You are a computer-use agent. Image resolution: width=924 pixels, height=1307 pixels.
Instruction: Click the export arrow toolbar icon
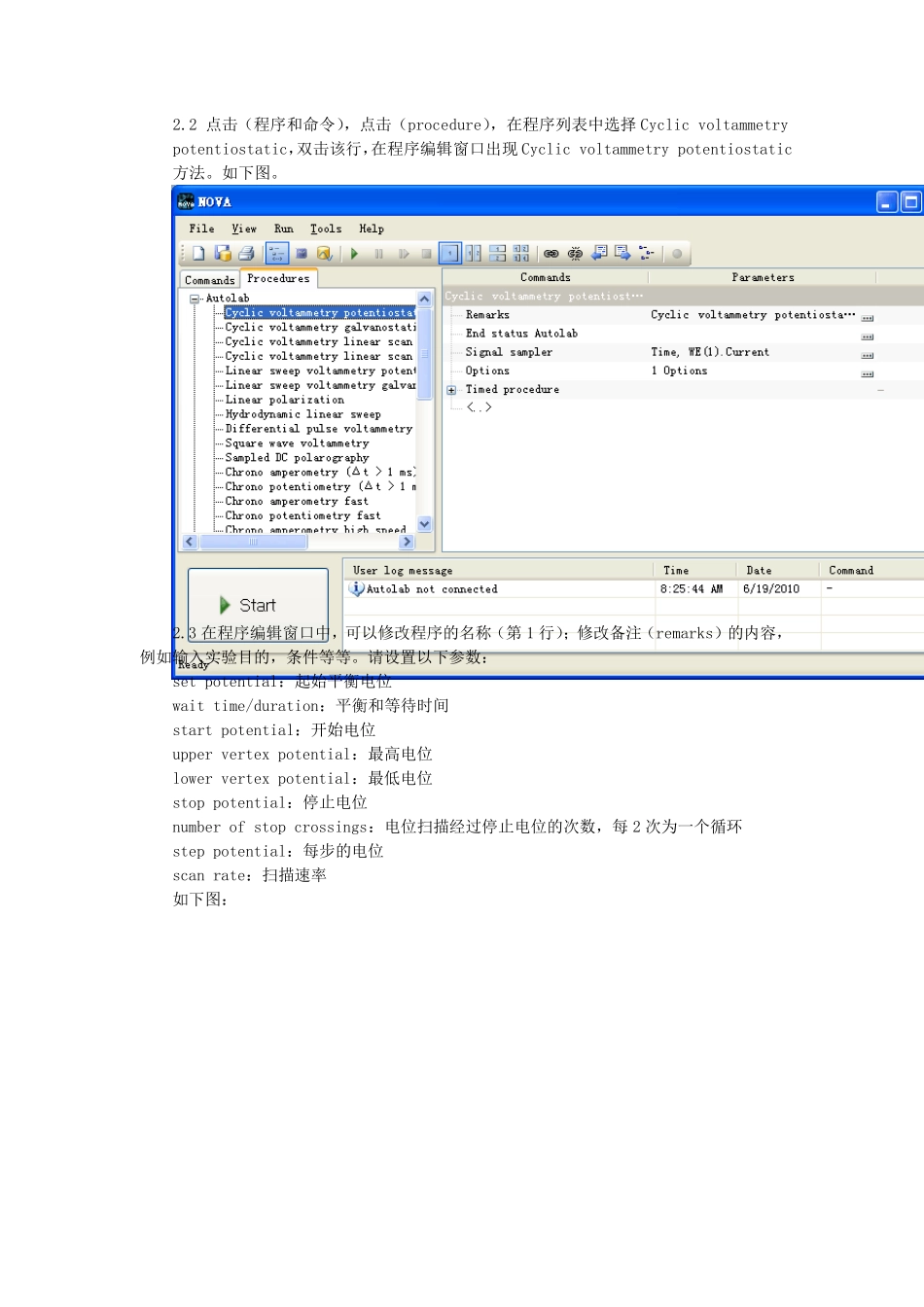click(x=622, y=253)
